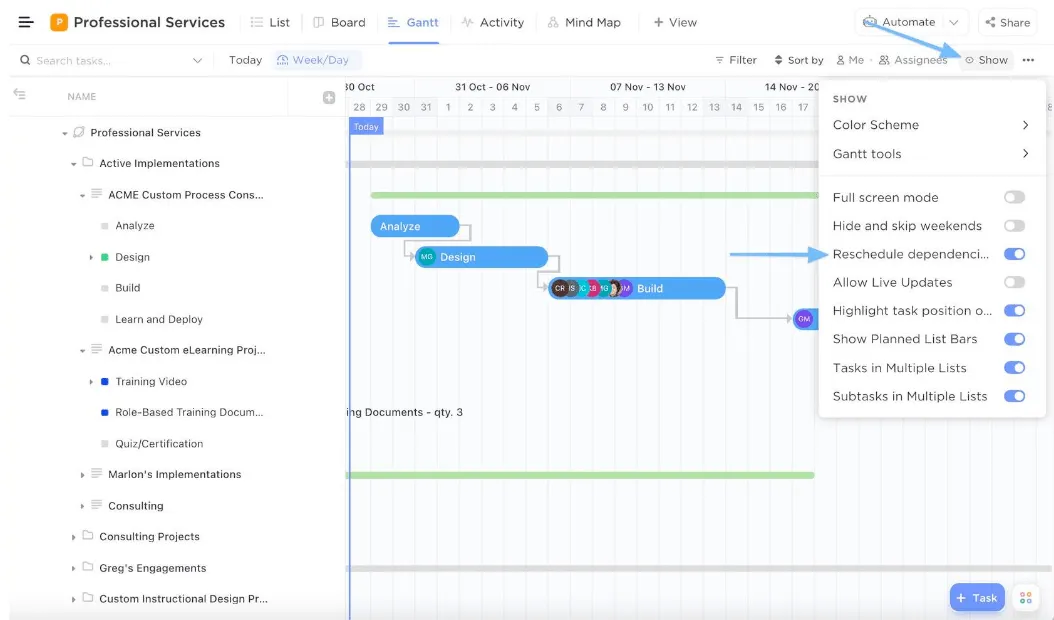
Task: Add a column with the plus icon
Action: pyautogui.click(x=329, y=98)
